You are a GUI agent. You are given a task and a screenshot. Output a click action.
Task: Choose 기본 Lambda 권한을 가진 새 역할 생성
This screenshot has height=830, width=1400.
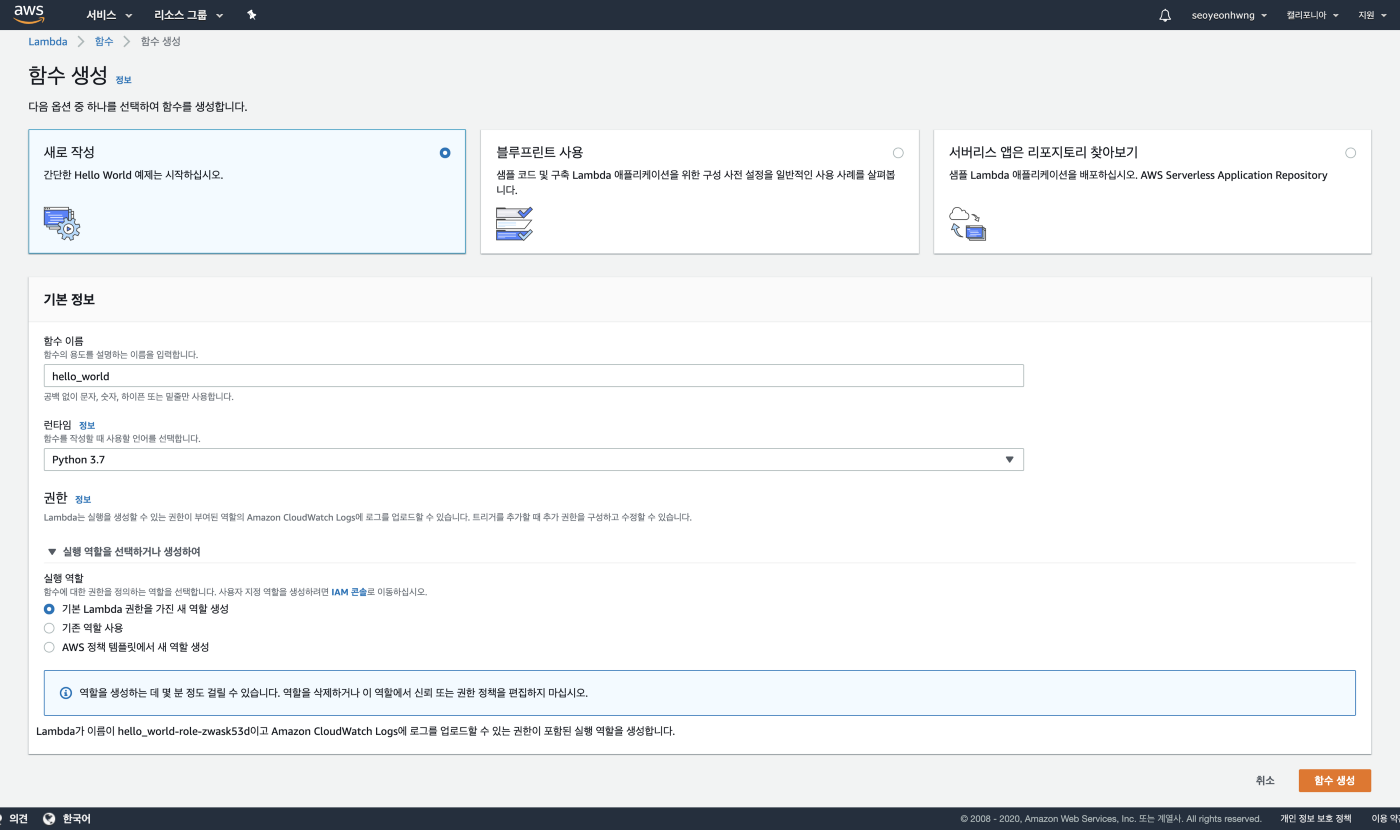click(x=49, y=609)
